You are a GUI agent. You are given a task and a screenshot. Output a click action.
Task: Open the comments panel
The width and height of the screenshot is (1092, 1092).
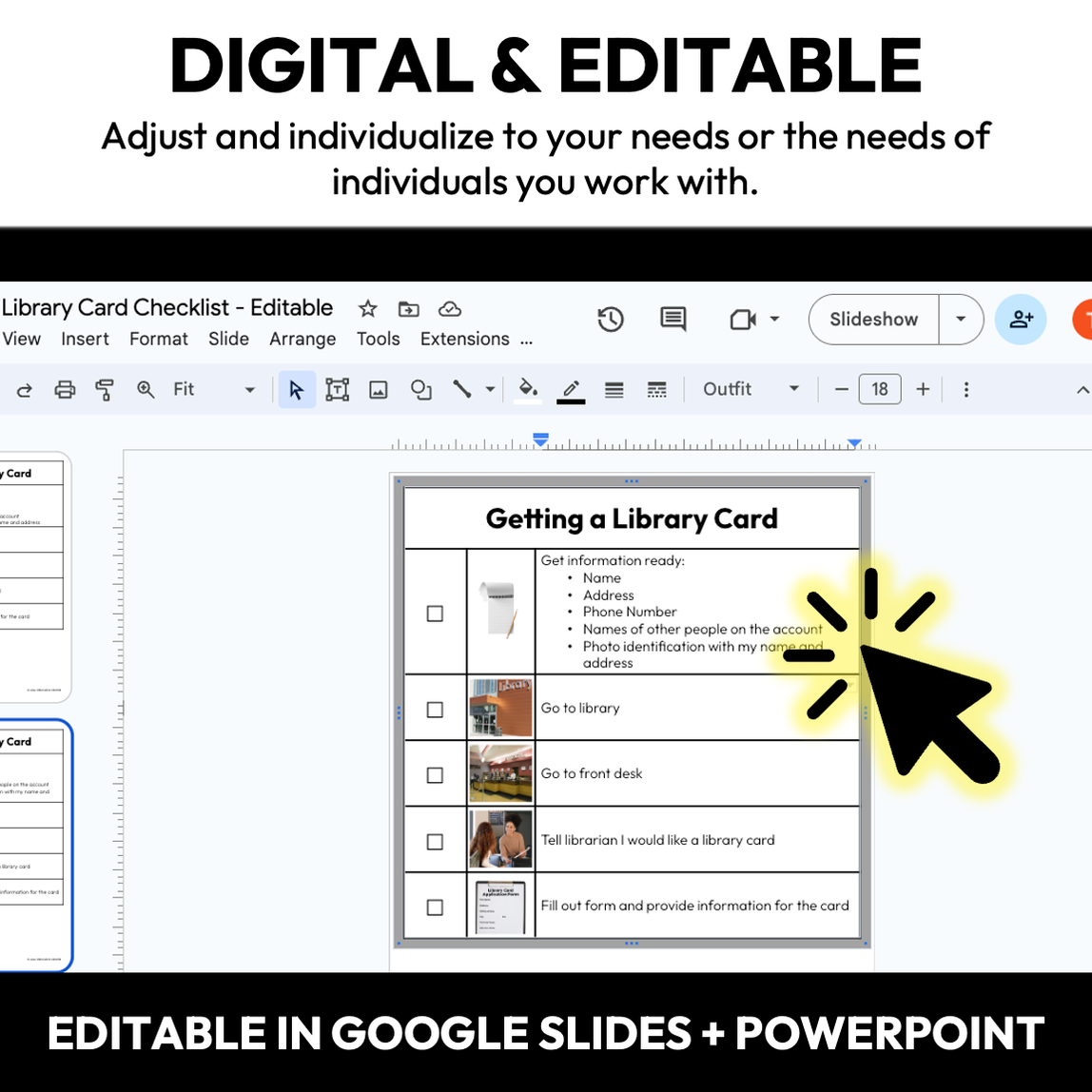(673, 320)
